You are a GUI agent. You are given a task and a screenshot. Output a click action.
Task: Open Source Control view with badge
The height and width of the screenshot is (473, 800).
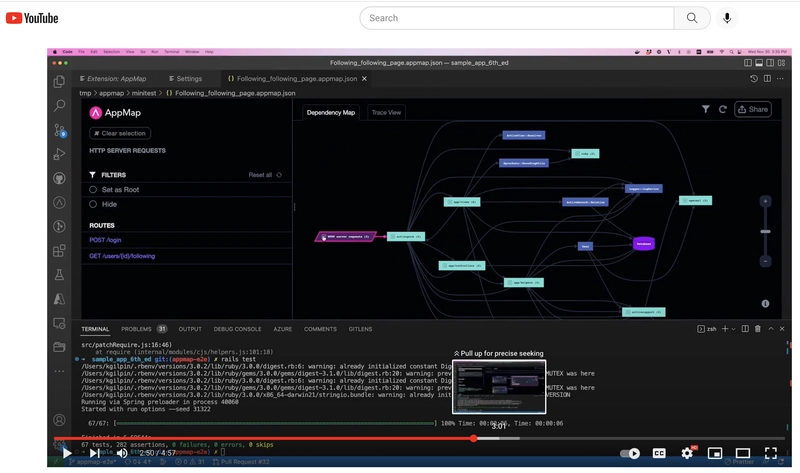pyautogui.click(x=60, y=130)
